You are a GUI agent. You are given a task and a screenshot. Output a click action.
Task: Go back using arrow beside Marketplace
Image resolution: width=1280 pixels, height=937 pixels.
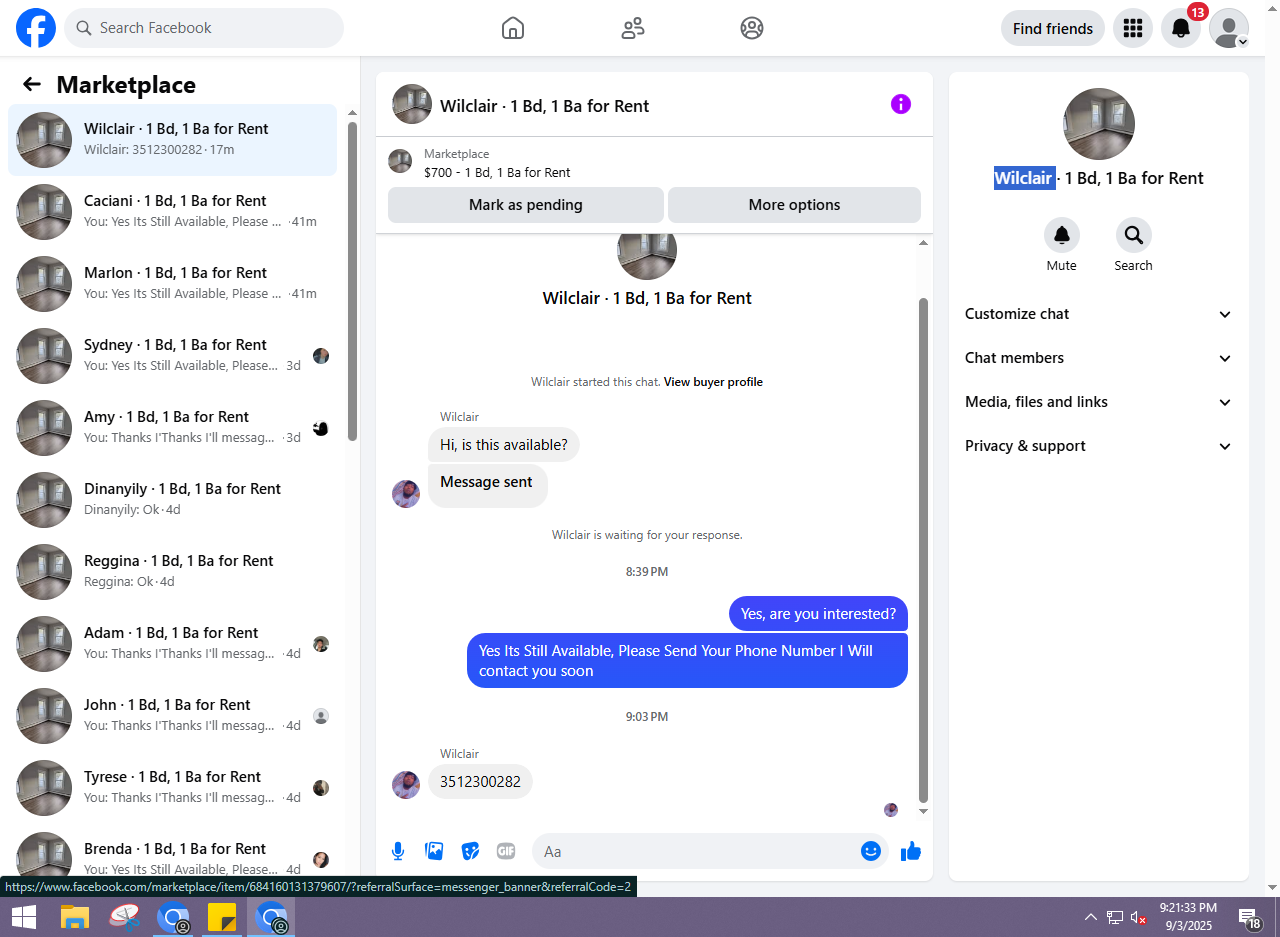pyautogui.click(x=32, y=85)
